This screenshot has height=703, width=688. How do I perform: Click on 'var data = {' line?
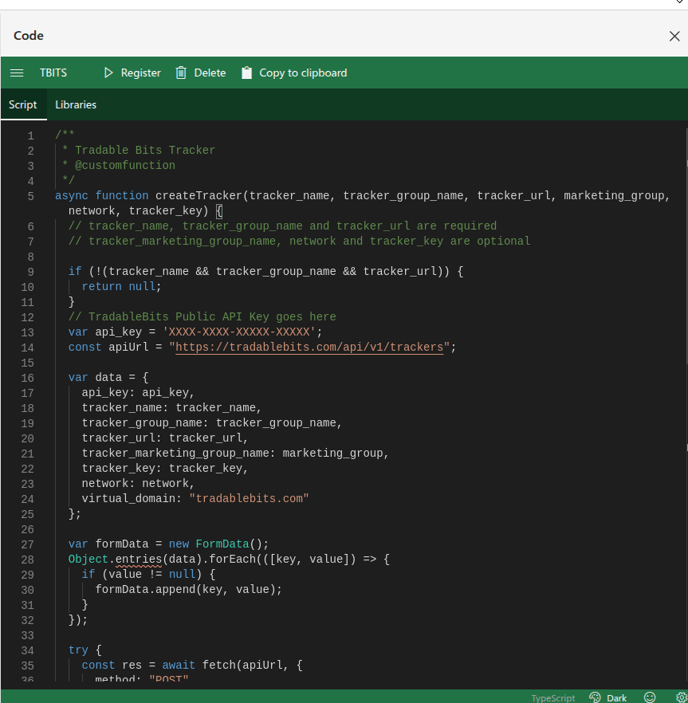click(x=108, y=378)
